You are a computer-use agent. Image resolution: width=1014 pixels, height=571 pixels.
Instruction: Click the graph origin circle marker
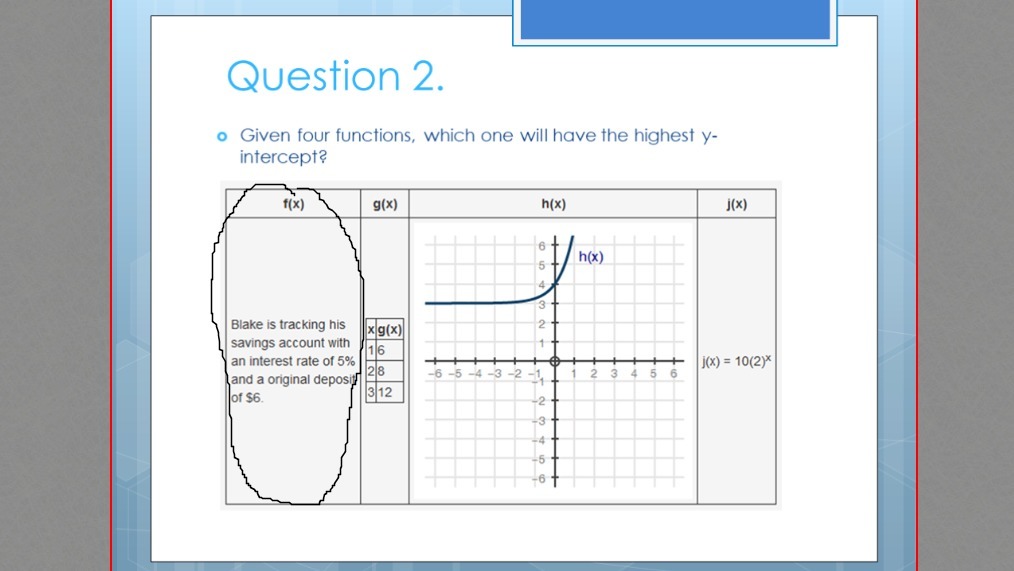555,361
